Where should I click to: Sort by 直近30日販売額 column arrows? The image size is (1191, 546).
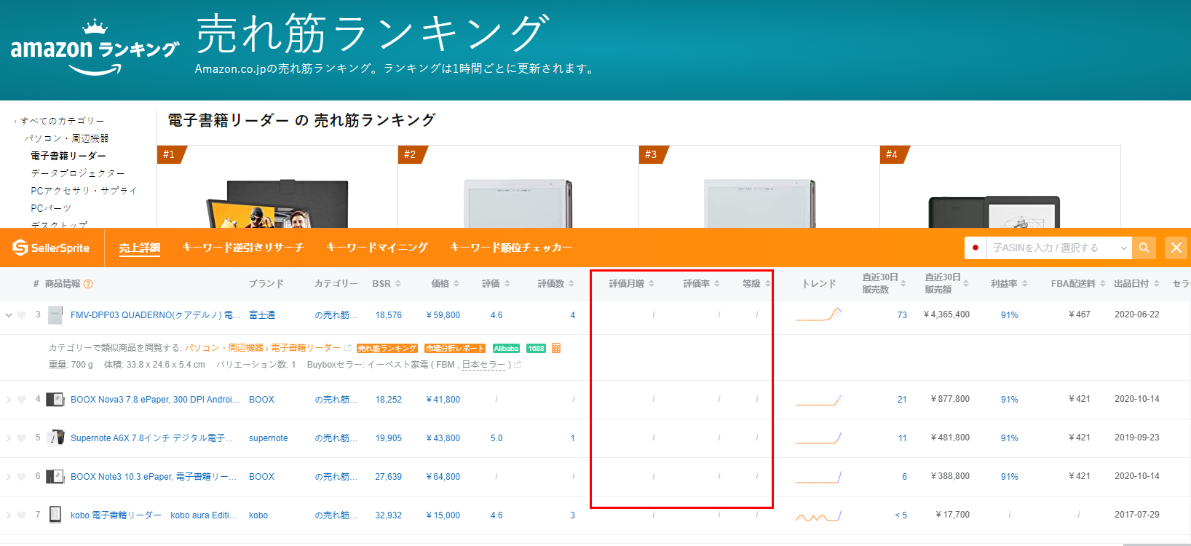pyautogui.click(x=967, y=284)
